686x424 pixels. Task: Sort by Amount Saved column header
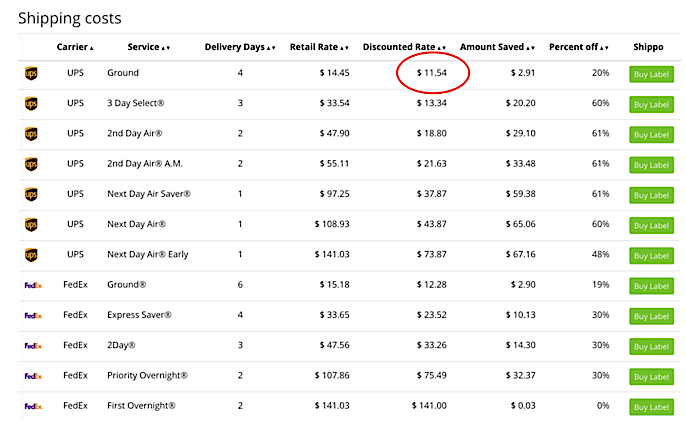[496, 47]
